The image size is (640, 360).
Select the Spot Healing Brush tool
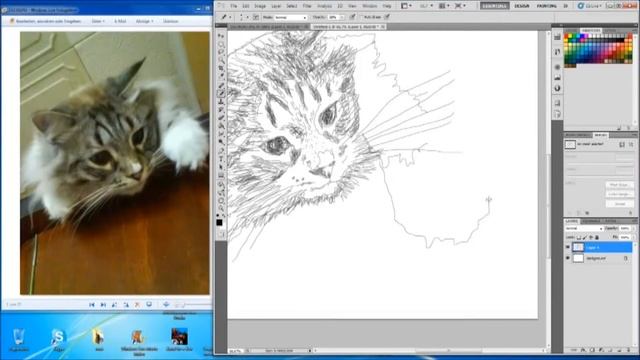[x=221, y=85]
